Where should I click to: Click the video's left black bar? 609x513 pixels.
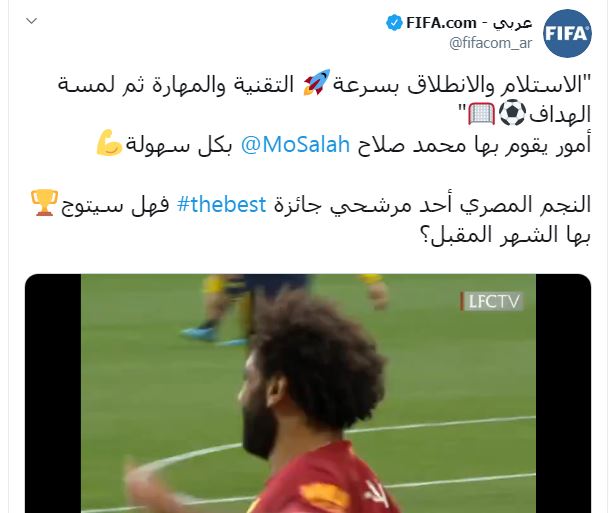[x=53, y=393]
